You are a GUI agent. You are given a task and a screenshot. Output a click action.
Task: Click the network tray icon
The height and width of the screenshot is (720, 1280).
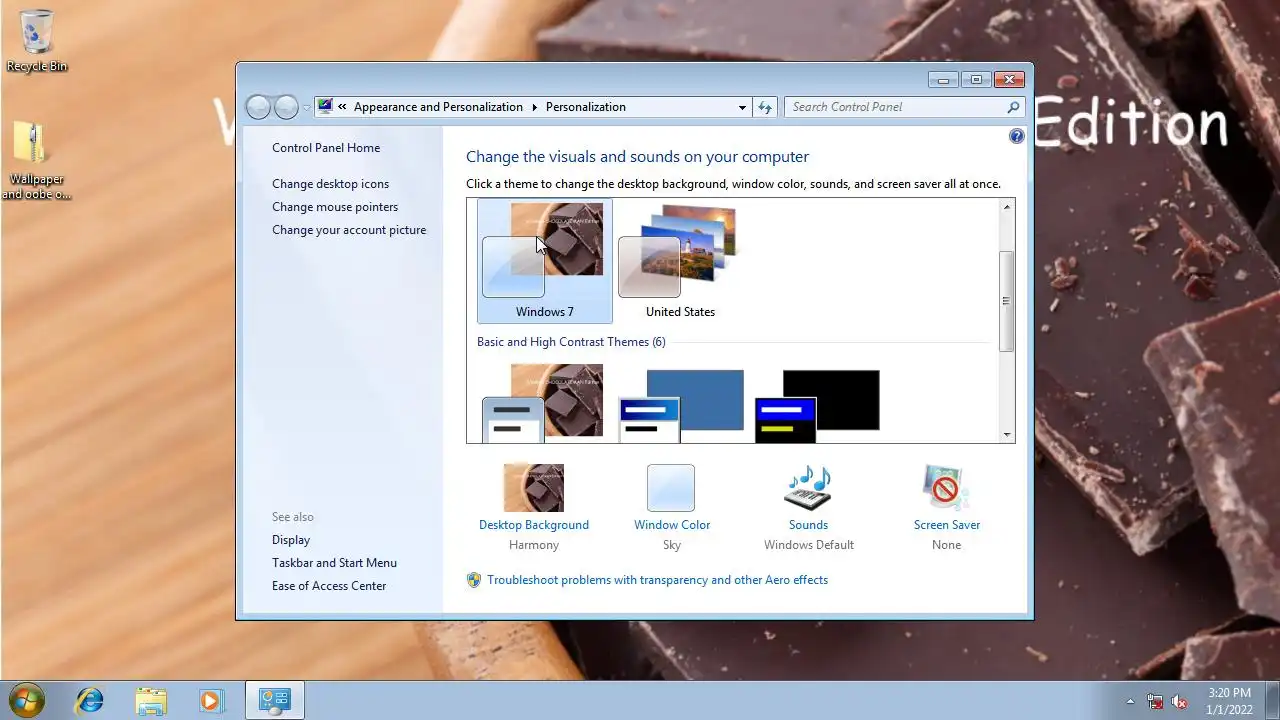coord(1155,701)
